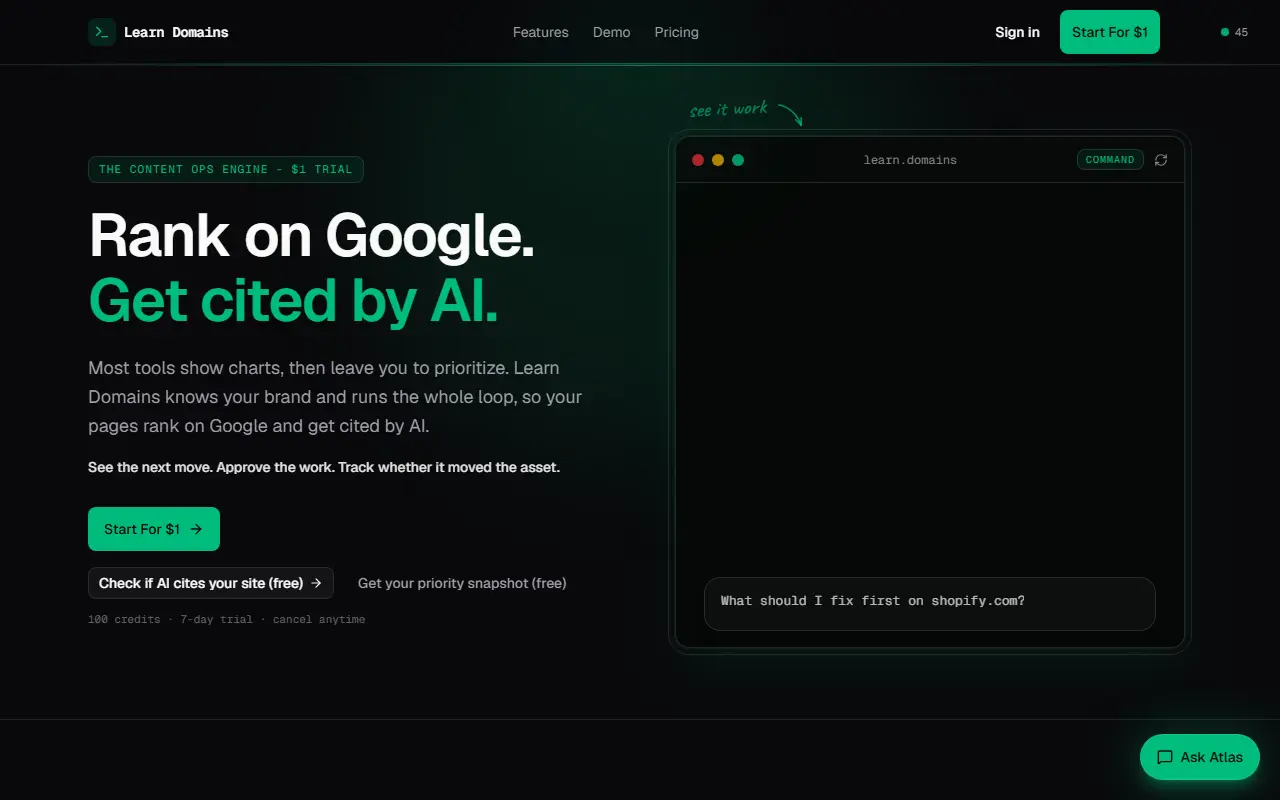Click the 100 credits 7-day trial text
This screenshot has width=1280, height=800.
click(x=227, y=620)
